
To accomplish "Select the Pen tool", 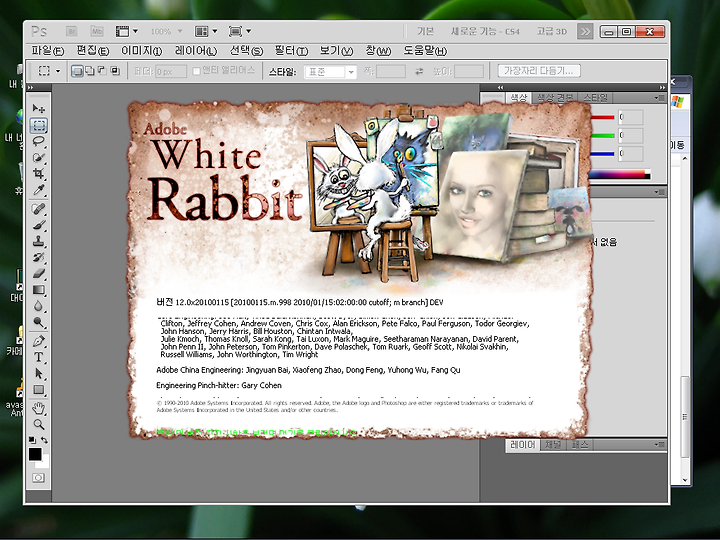I will (x=39, y=341).
